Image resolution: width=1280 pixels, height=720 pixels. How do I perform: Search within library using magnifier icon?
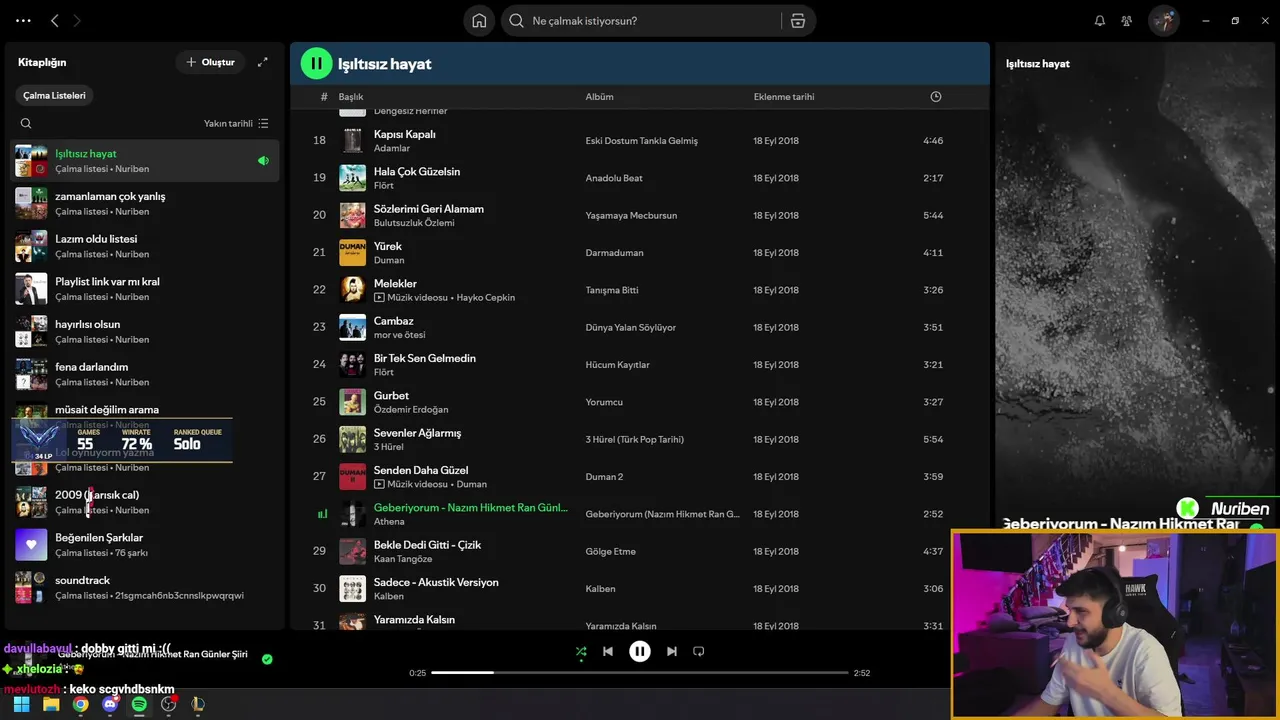[26, 124]
